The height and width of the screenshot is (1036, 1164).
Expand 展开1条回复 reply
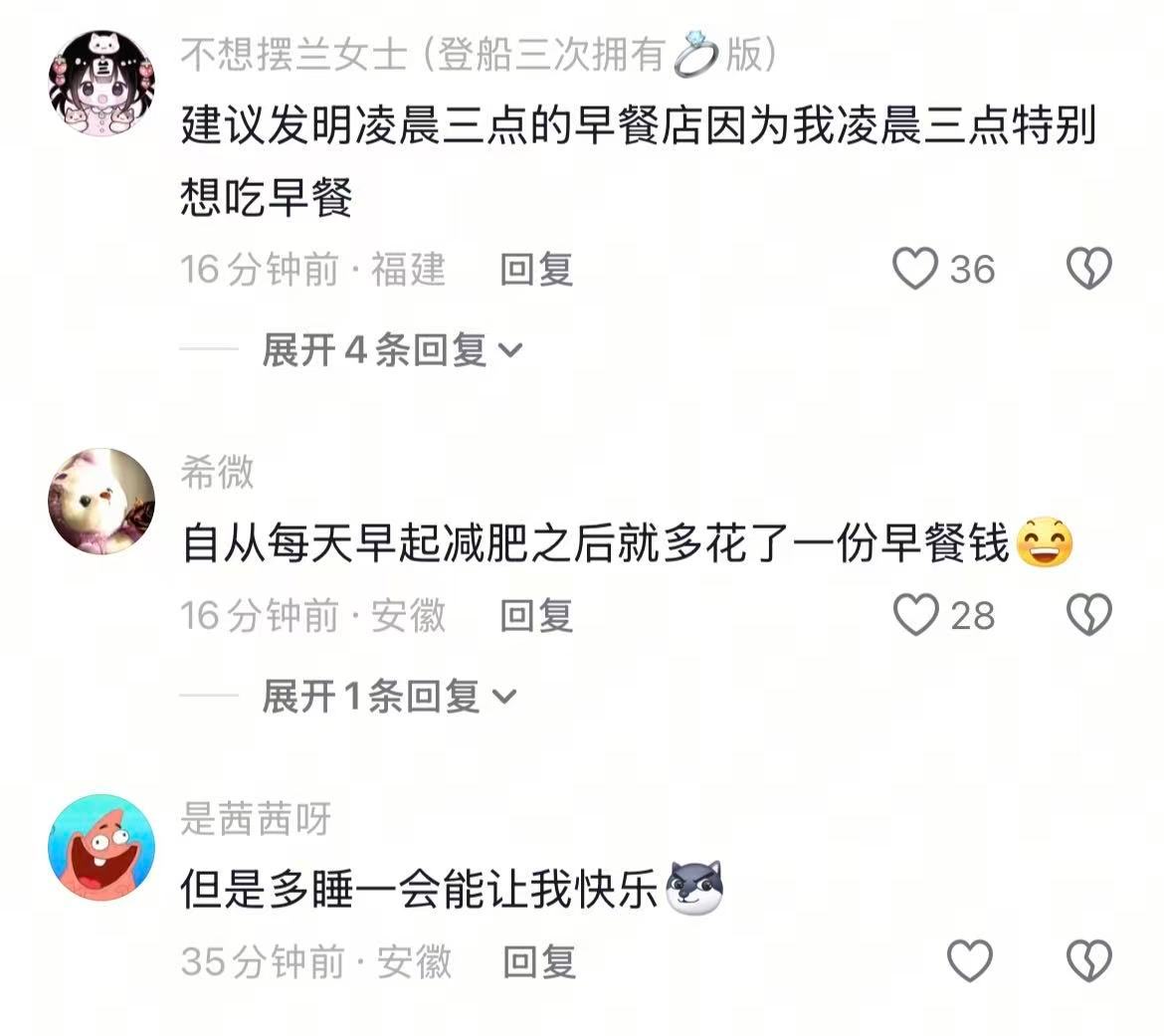(389, 696)
